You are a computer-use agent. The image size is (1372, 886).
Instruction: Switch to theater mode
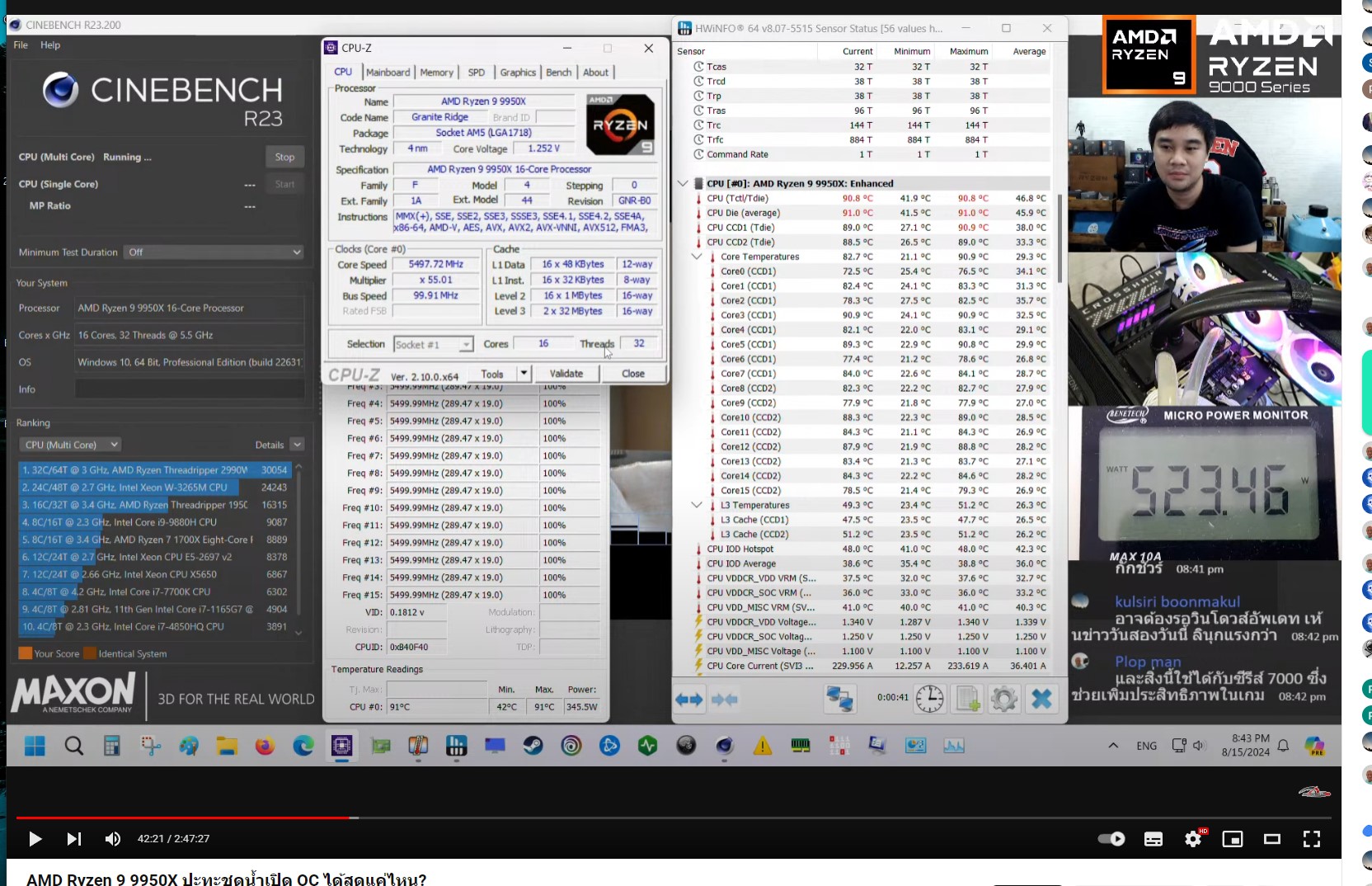(1272, 839)
